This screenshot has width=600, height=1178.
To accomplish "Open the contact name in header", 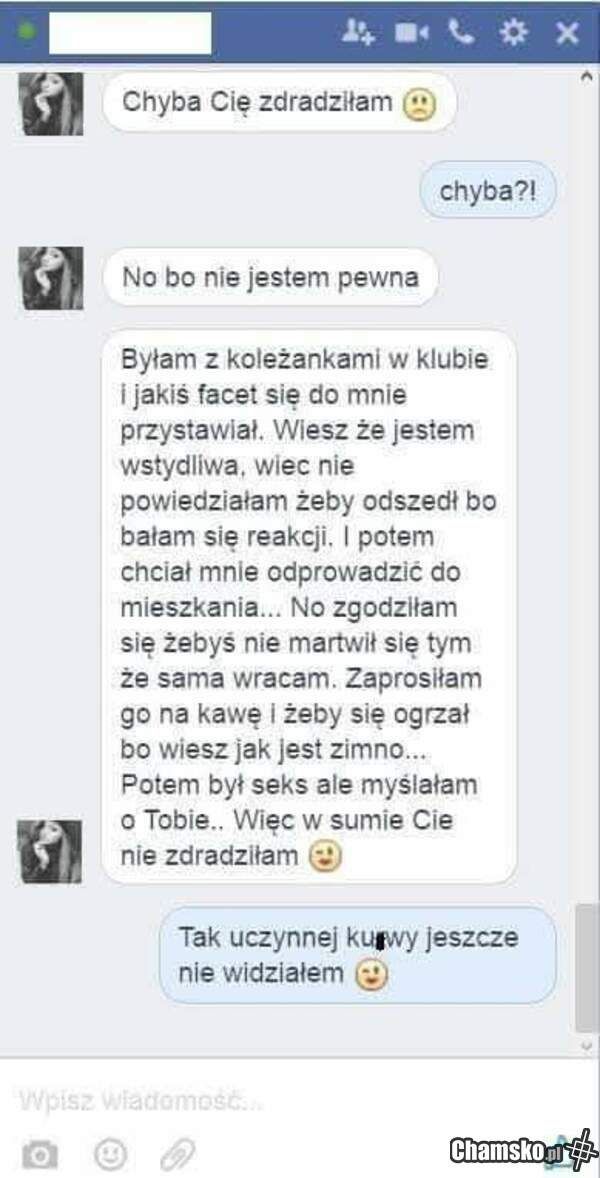I will (x=130, y=32).
